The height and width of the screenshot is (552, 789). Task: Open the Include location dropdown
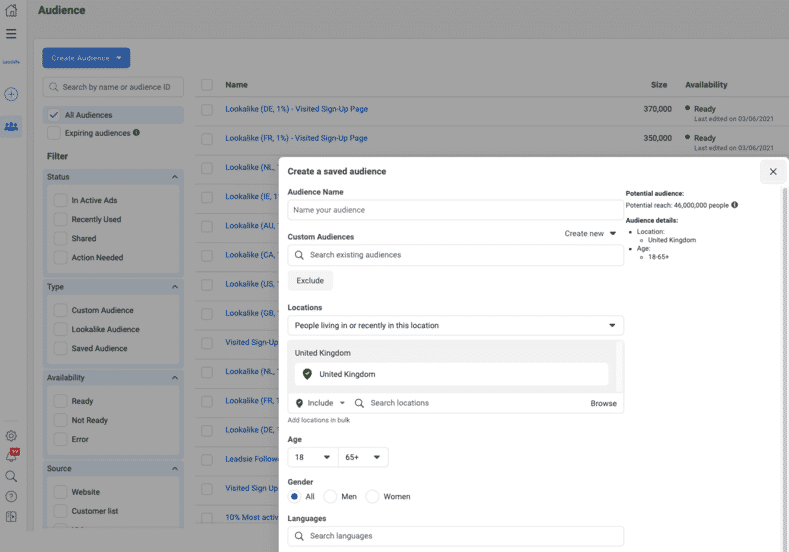[x=321, y=403]
